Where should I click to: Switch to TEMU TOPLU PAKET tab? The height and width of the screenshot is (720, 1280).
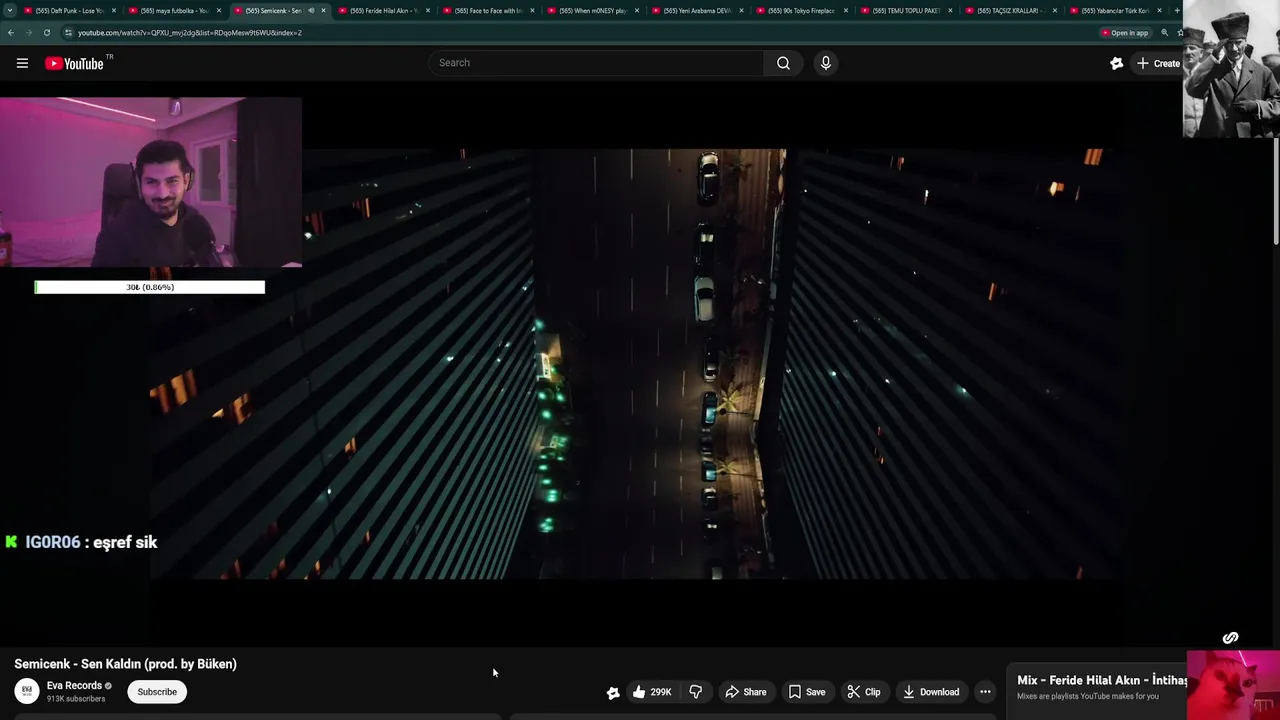(x=906, y=11)
